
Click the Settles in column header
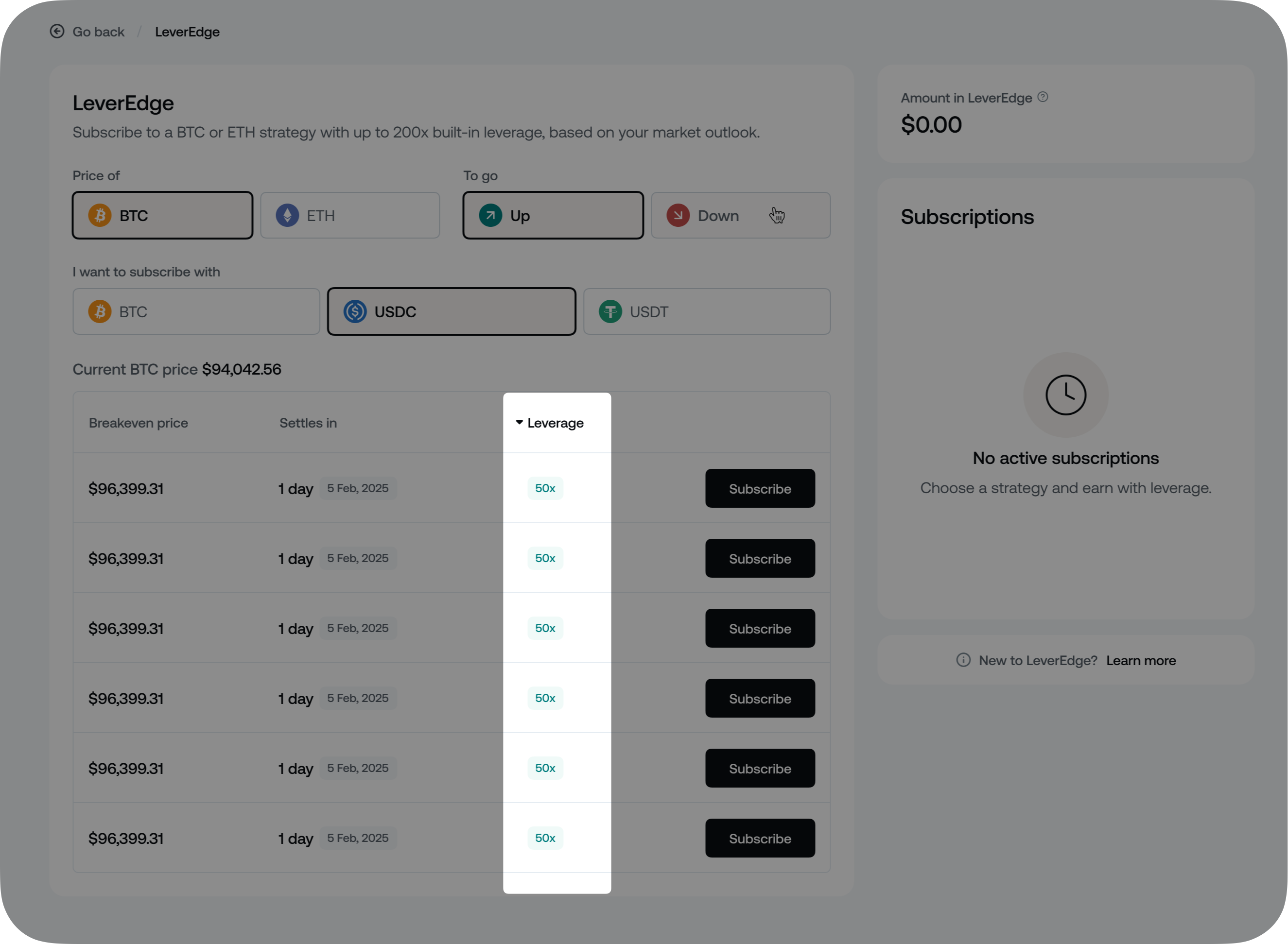coord(308,423)
